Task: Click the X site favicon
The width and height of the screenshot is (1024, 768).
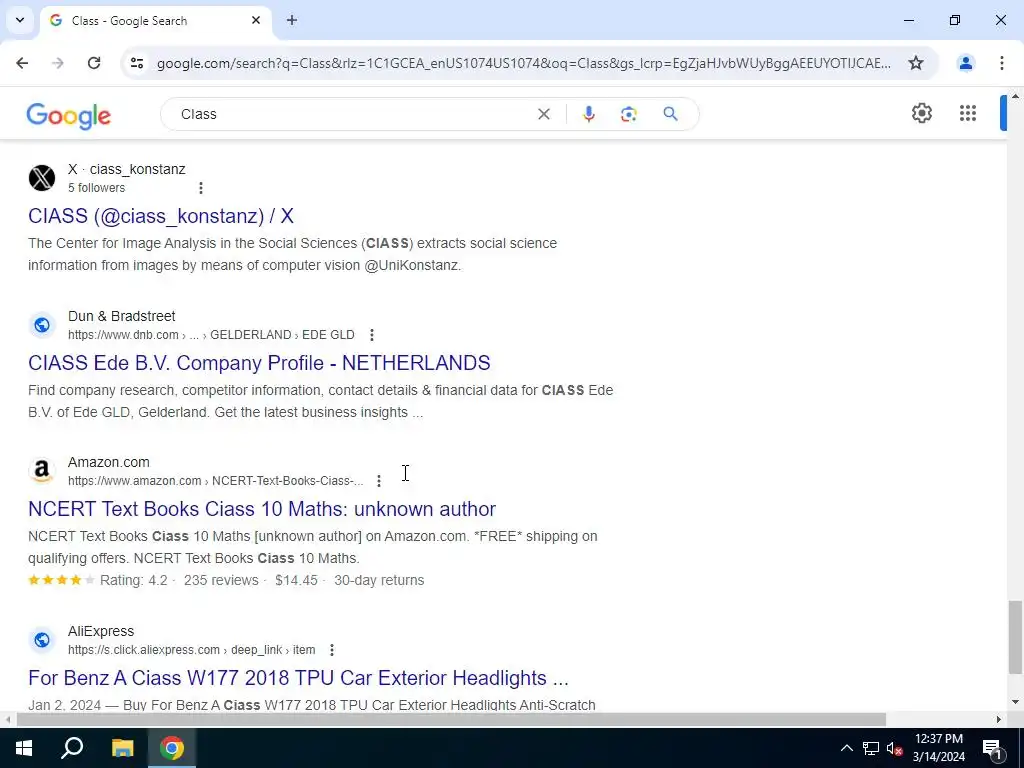Action: coord(42,178)
